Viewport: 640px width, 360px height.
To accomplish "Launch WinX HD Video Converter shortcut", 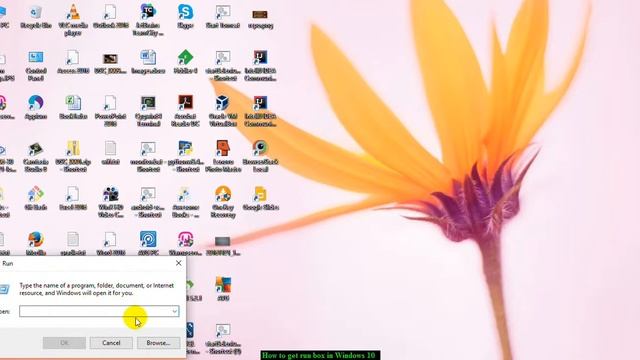I will click(x=111, y=195).
